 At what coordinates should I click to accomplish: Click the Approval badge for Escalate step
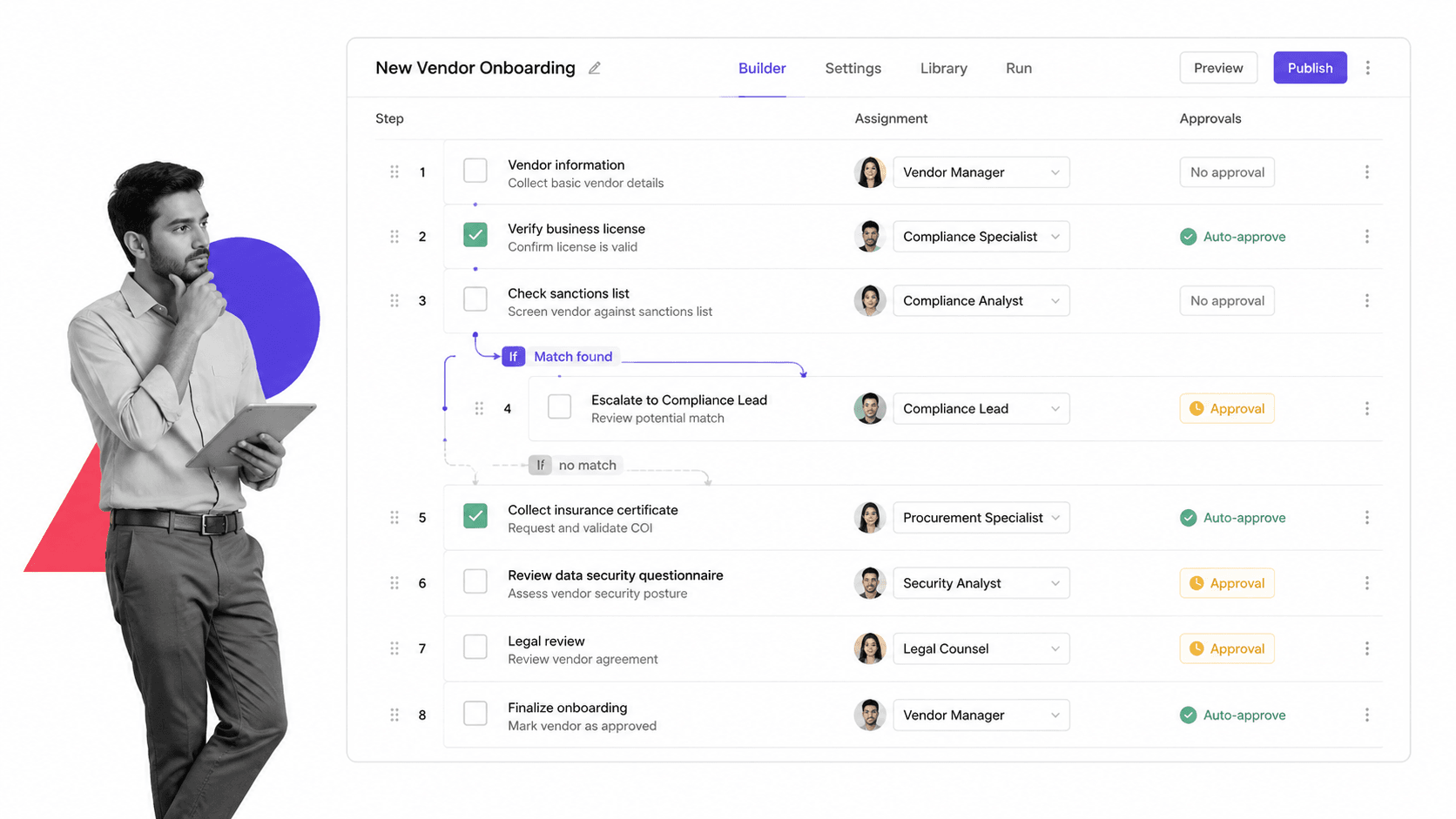click(x=1227, y=408)
